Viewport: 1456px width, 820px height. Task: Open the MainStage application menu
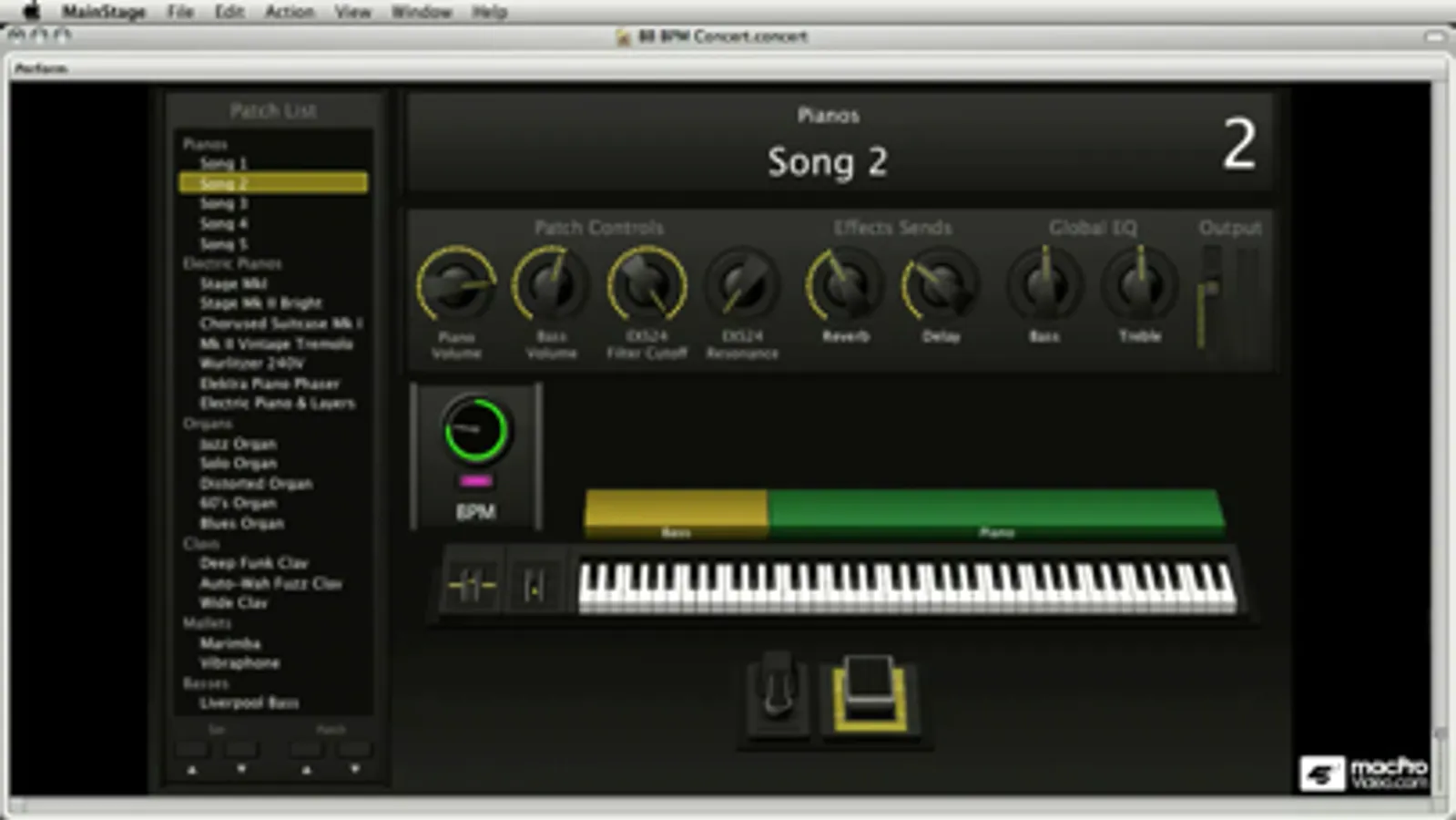[x=104, y=12]
